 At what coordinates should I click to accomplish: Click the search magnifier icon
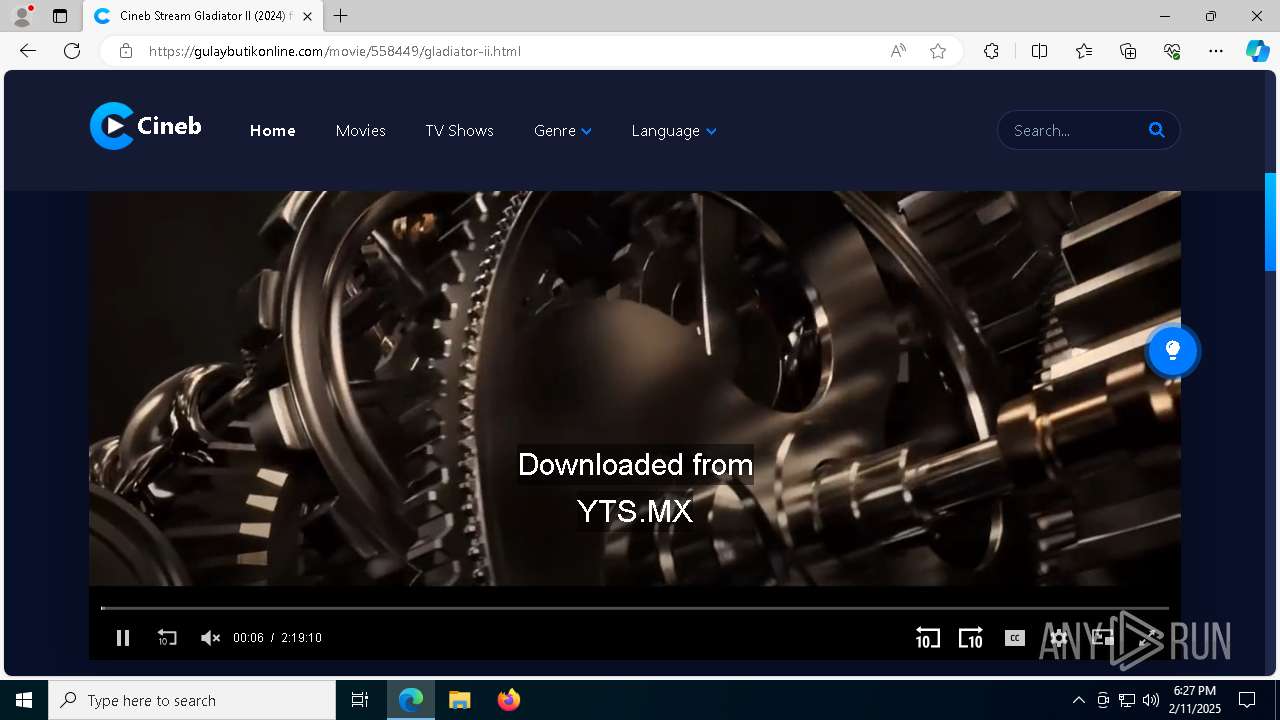(1157, 130)
